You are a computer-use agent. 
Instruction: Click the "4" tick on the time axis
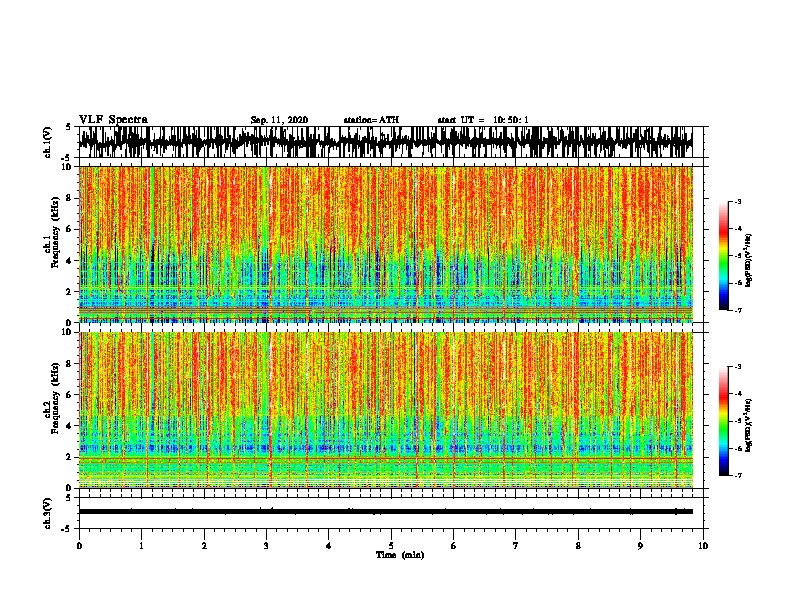[x=329, y=546]
